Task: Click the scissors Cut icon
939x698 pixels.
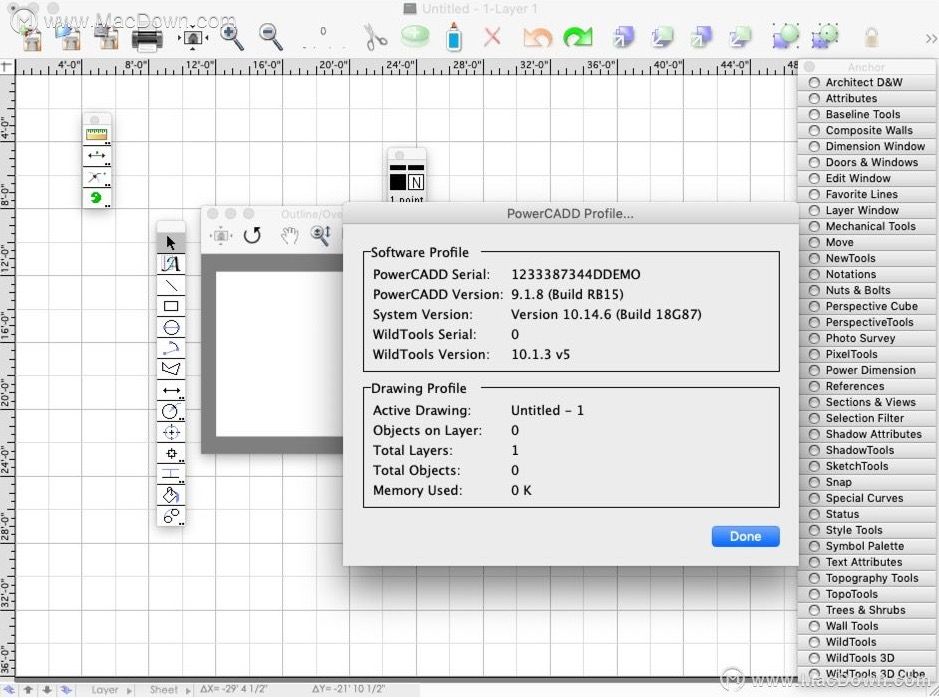Action: coord(375,37)
